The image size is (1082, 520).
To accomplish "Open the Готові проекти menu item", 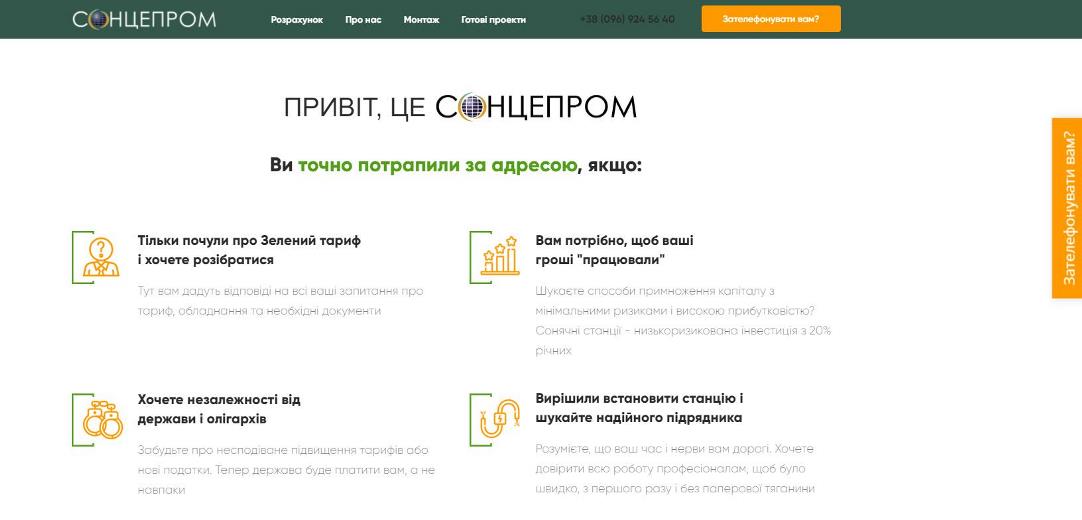I will point(493,20).
